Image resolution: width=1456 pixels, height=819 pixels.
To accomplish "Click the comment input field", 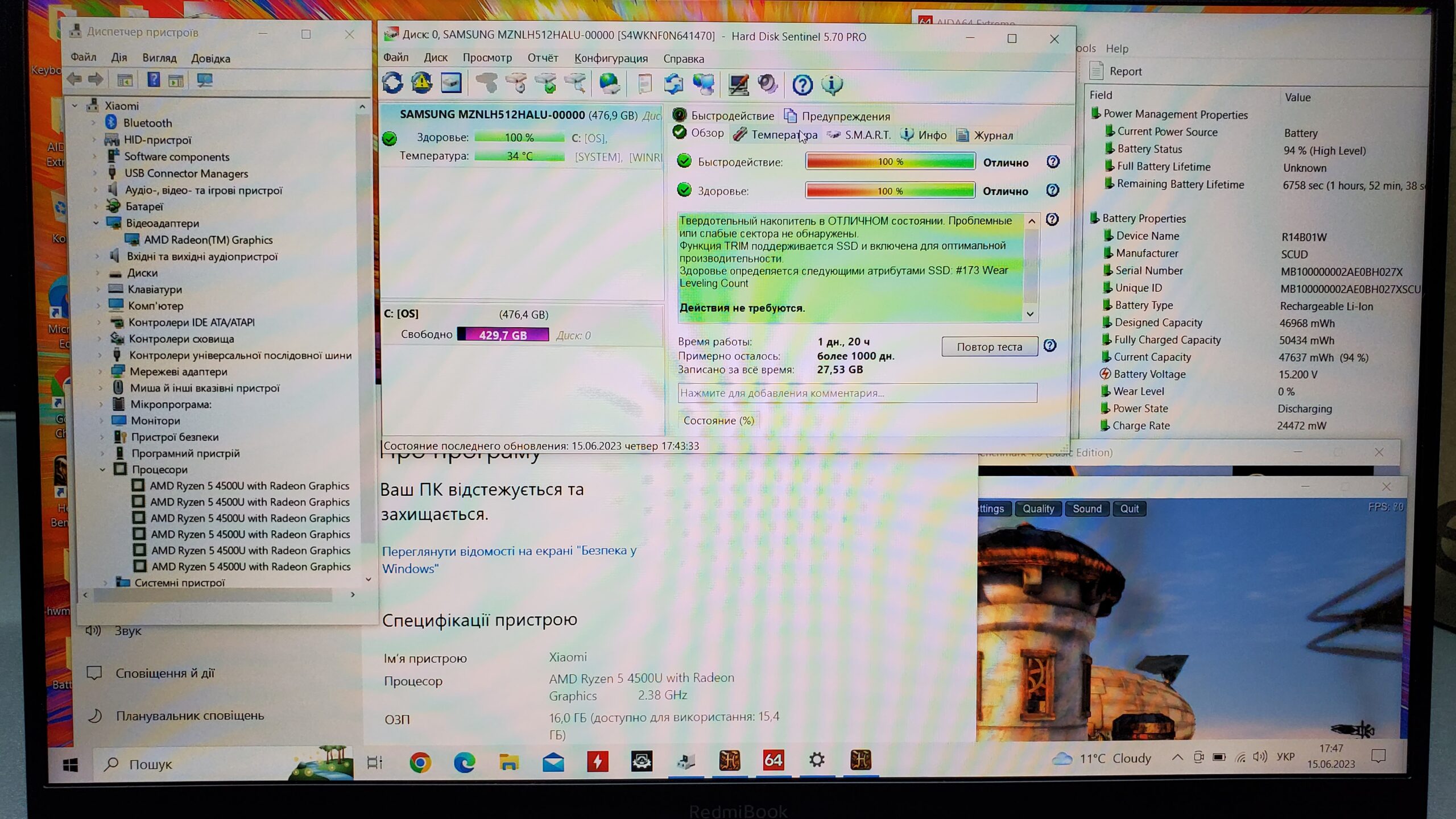I will click(x=857, y=393).
